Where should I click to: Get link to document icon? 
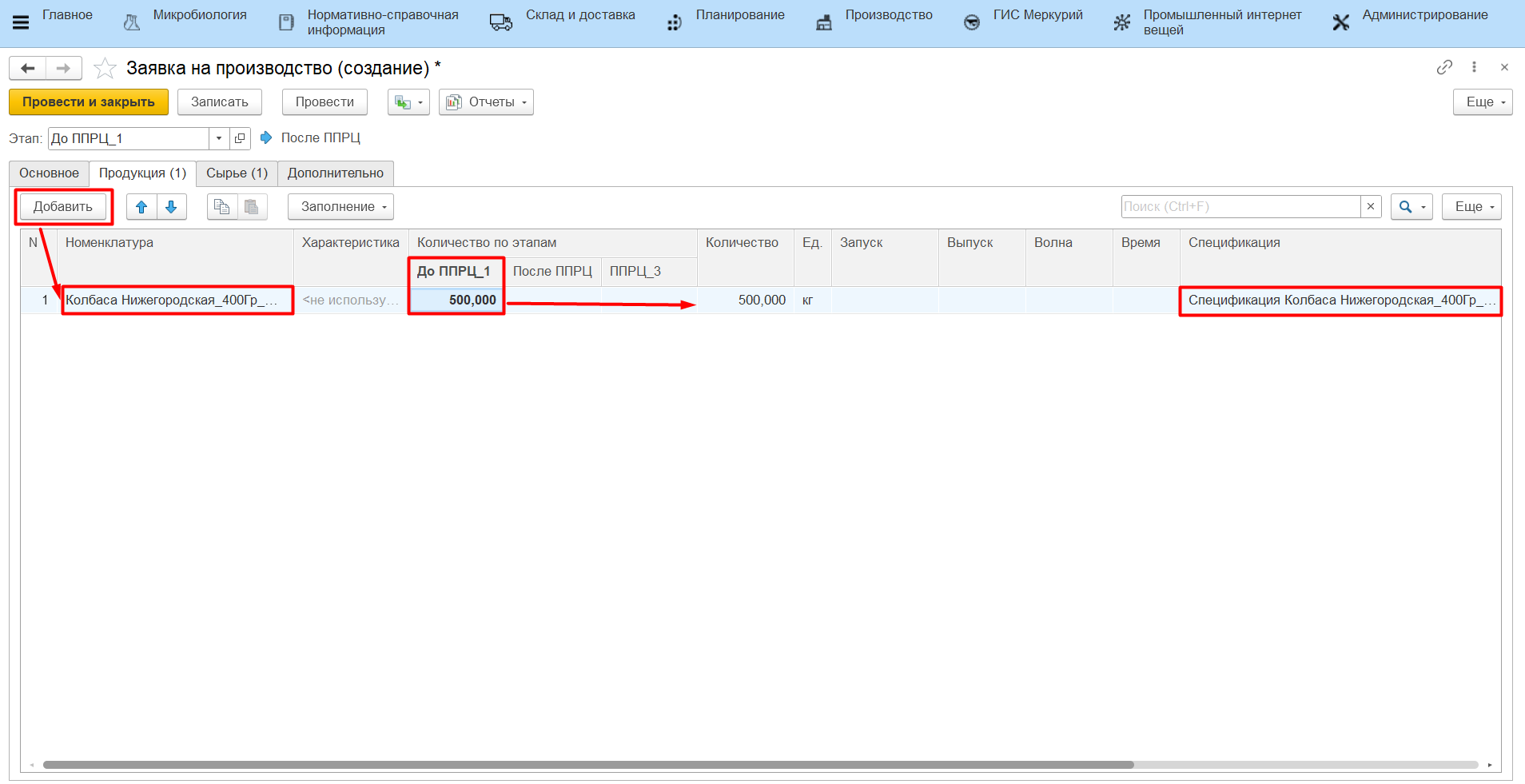click(x=1443, y=67)
